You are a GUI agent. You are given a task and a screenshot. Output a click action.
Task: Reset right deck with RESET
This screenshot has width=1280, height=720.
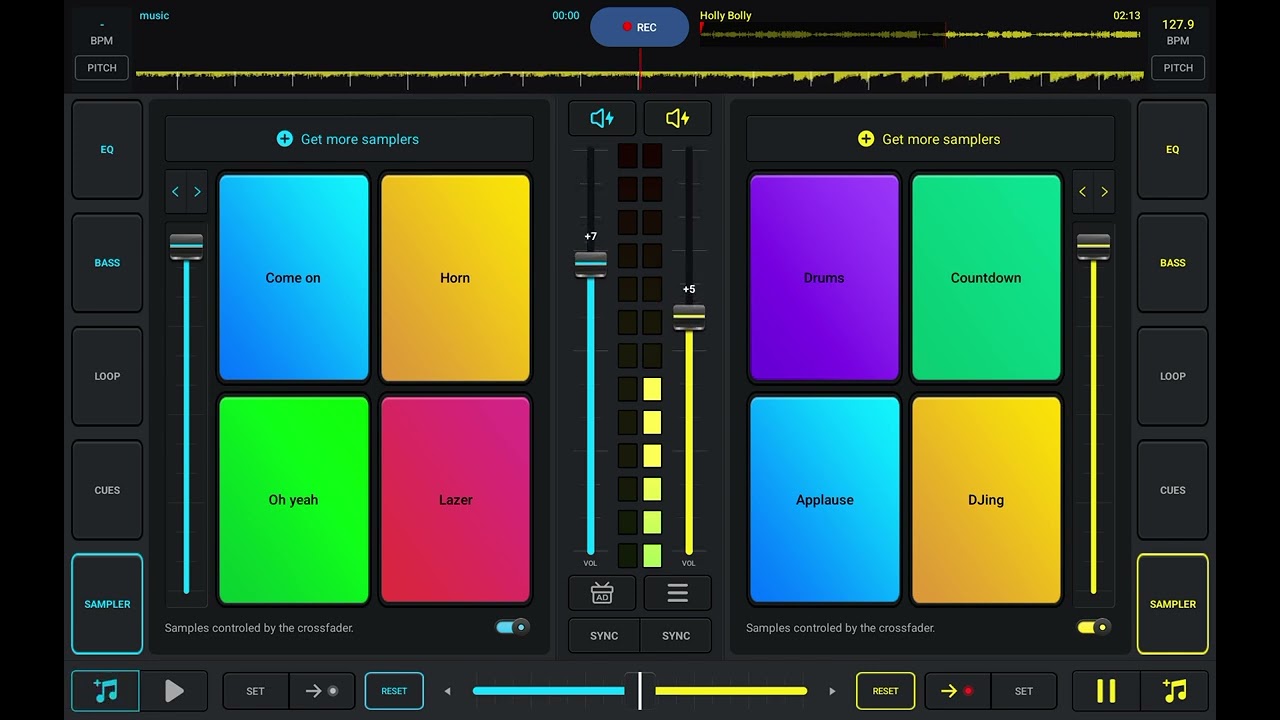[885, 691]
